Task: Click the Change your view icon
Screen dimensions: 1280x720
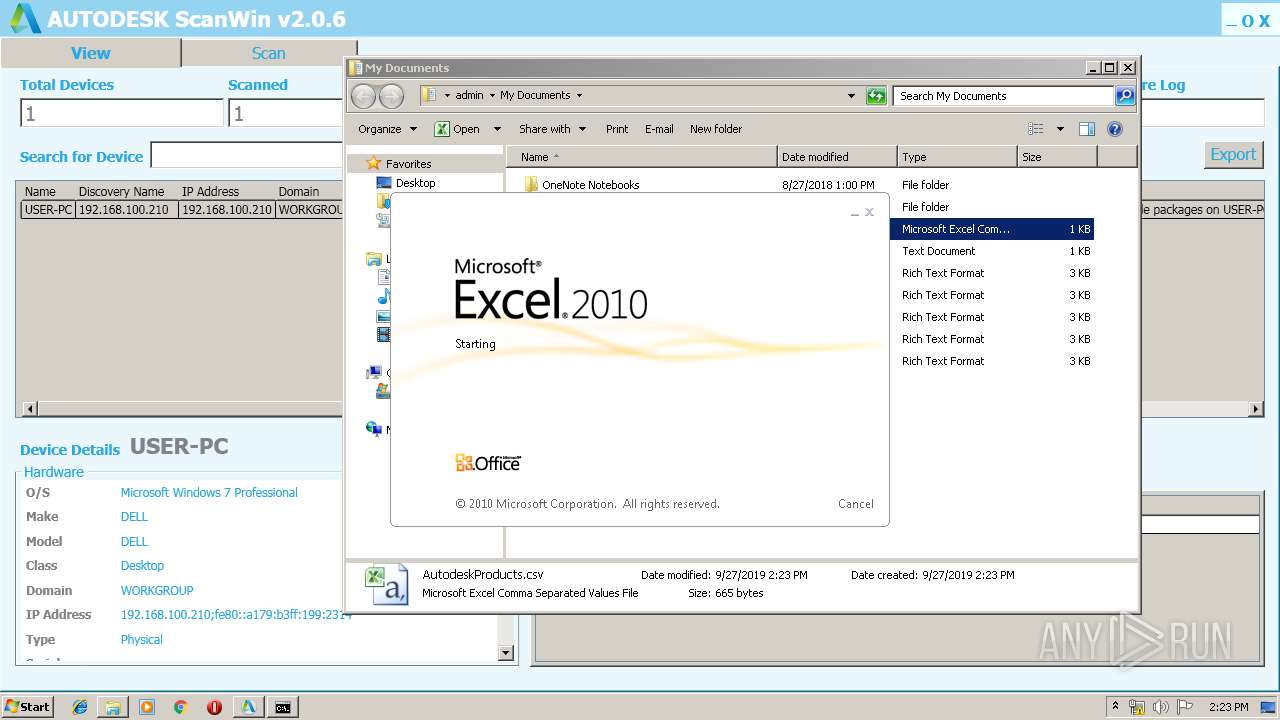Action: click(1036, 129)
